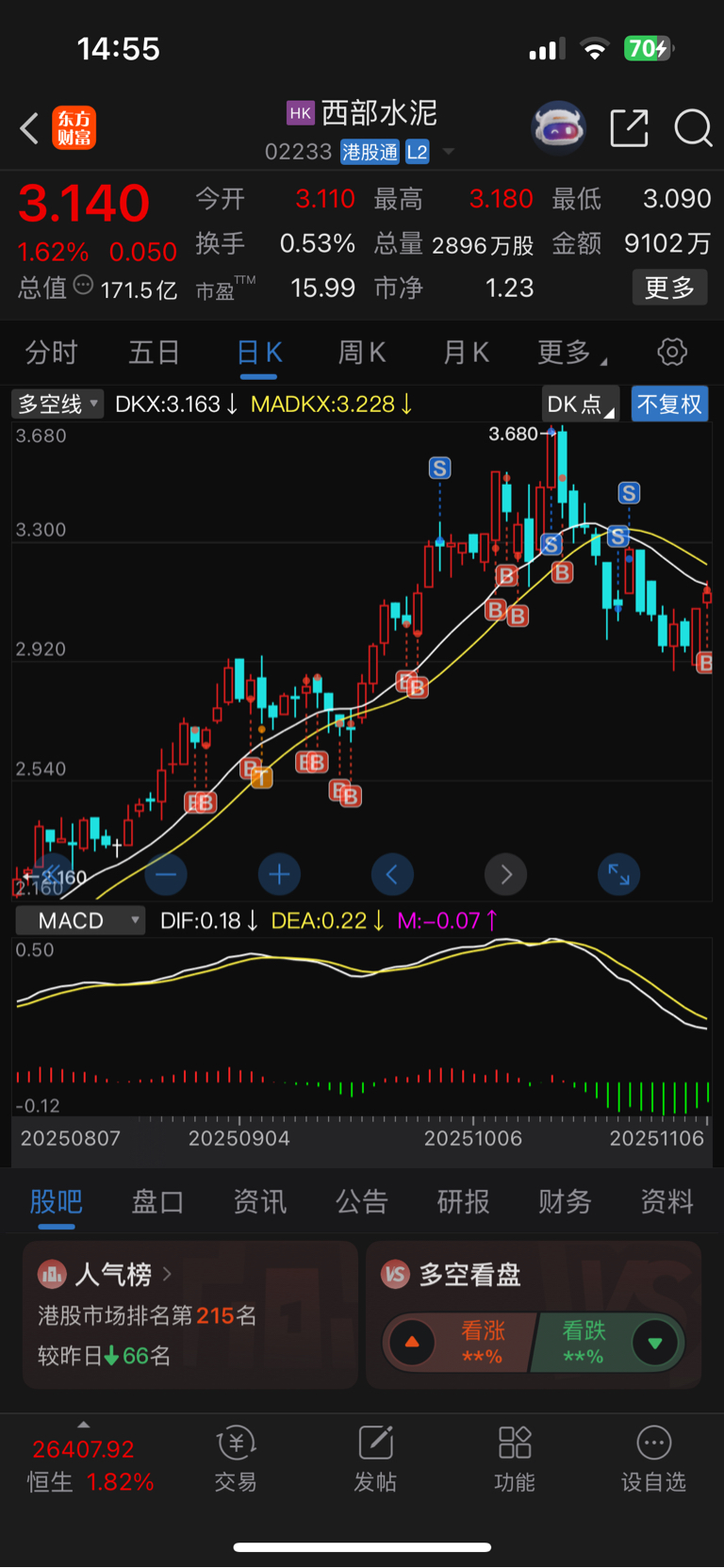Open 财务 financials tab

coord(566,1201)
